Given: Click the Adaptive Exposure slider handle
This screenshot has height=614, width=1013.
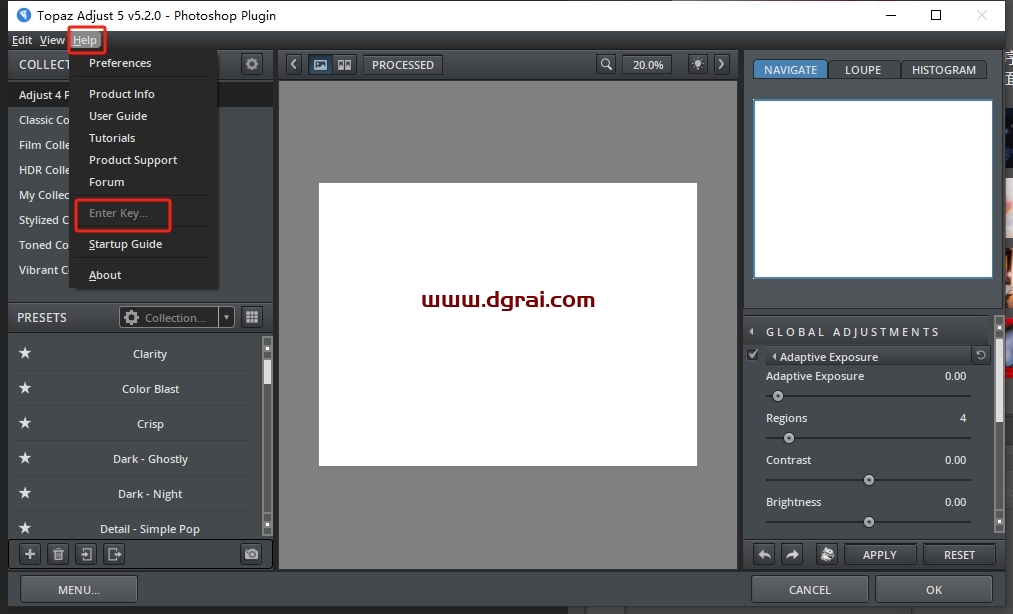Looking at the screenshot, I should coord(778,396).
